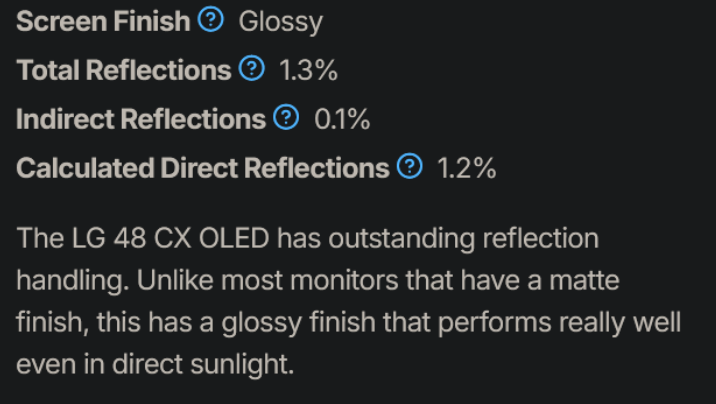
Task: Select the Total Reflections label text
Action: click(x=124, y=70)
